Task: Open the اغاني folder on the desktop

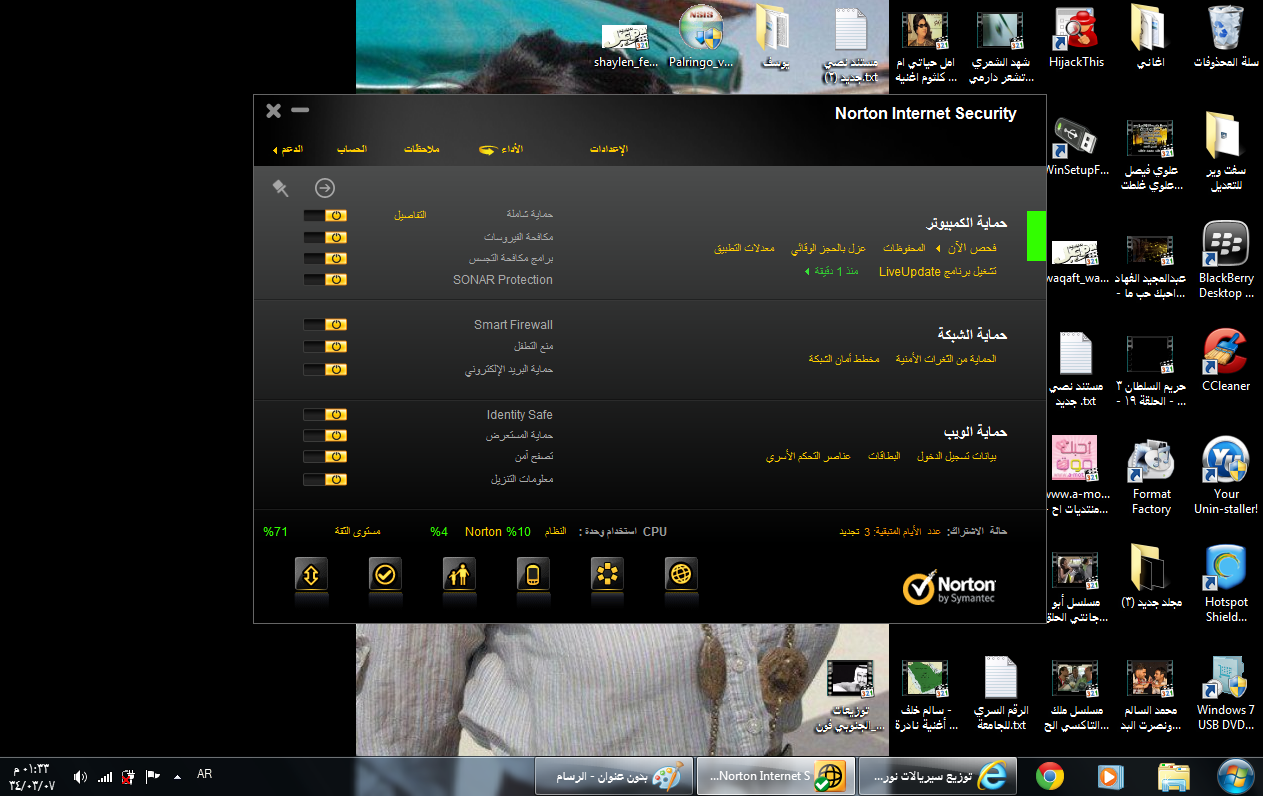Action: click(x=1151, y=37)
